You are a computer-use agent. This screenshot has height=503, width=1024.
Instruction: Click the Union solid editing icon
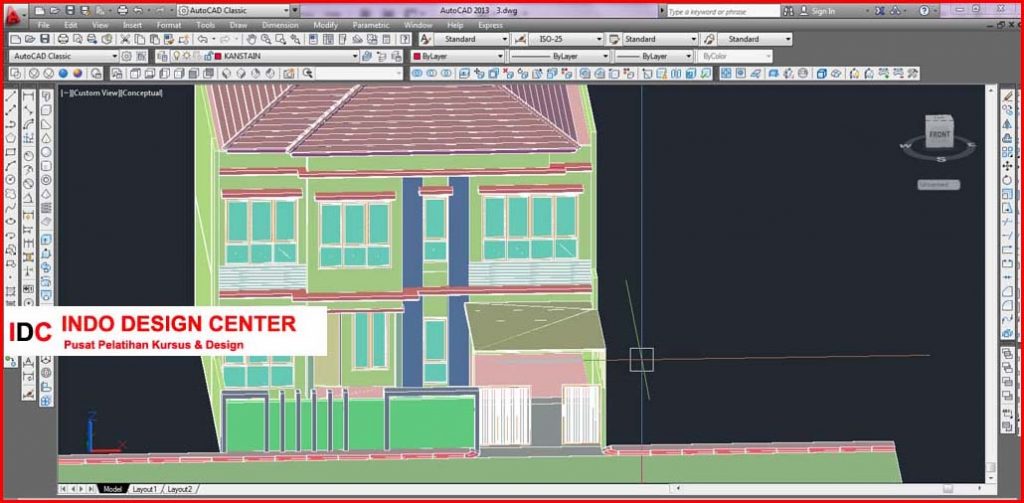point(417,73)
